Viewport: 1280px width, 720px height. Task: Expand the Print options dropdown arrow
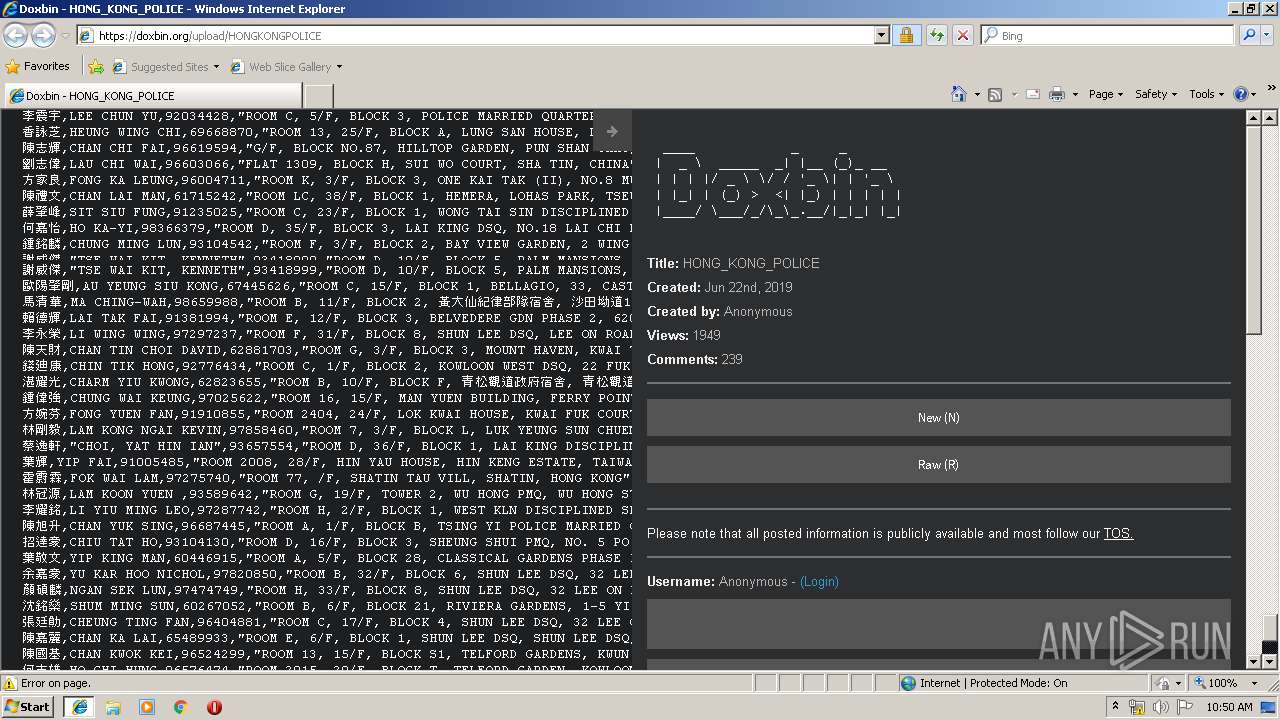[x=1075, y=94]
